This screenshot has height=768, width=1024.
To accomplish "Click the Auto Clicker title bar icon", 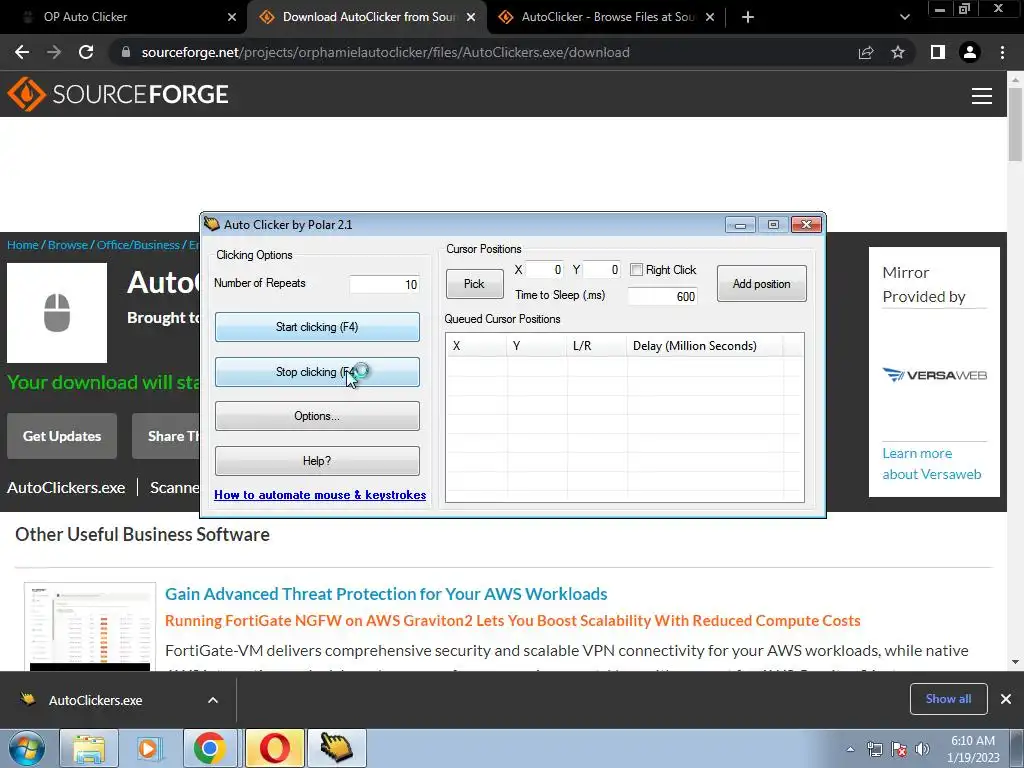I will click(212, 224).
